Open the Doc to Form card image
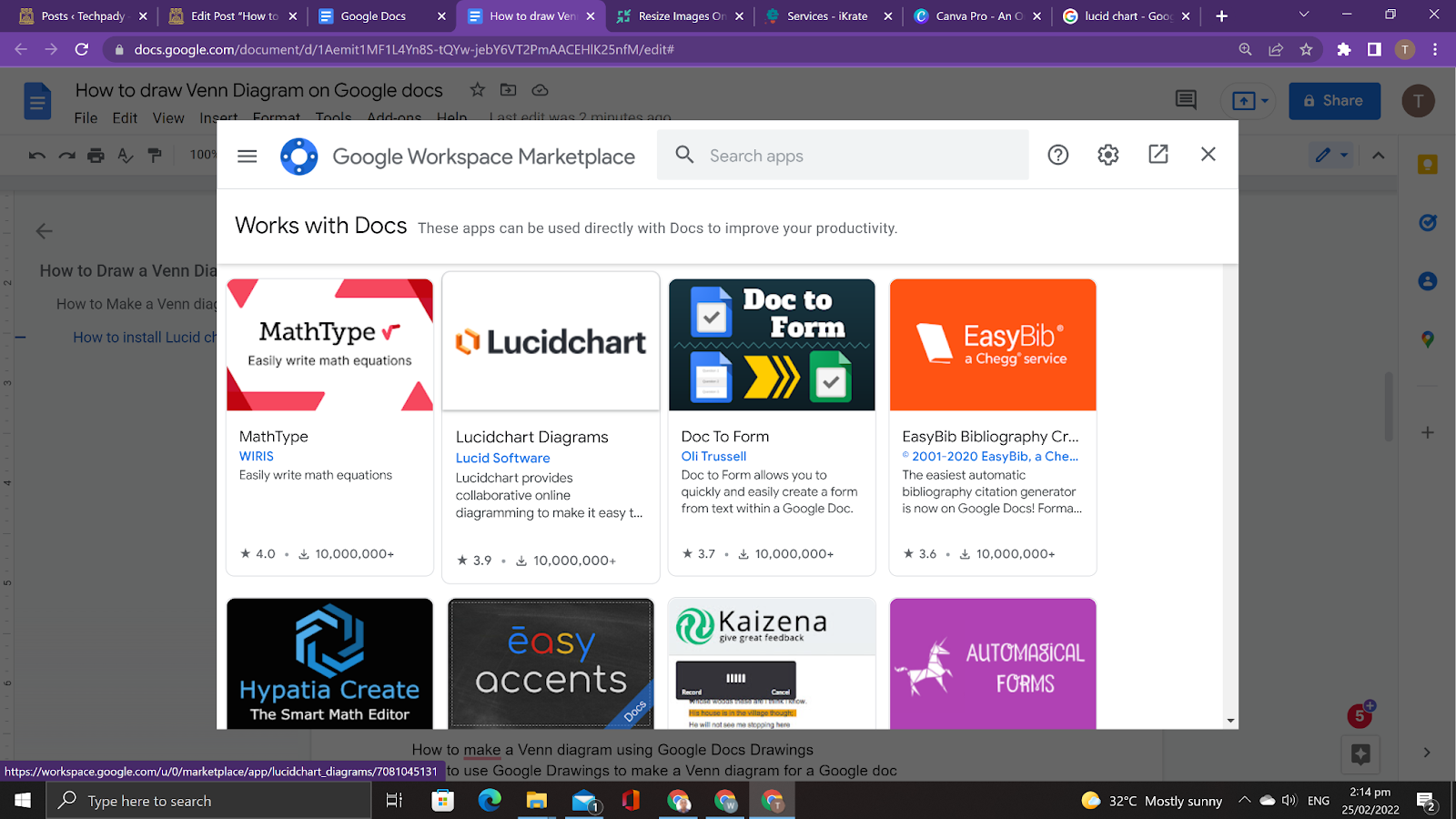This screenshot has height=819, width=1456. coord(772,345)
